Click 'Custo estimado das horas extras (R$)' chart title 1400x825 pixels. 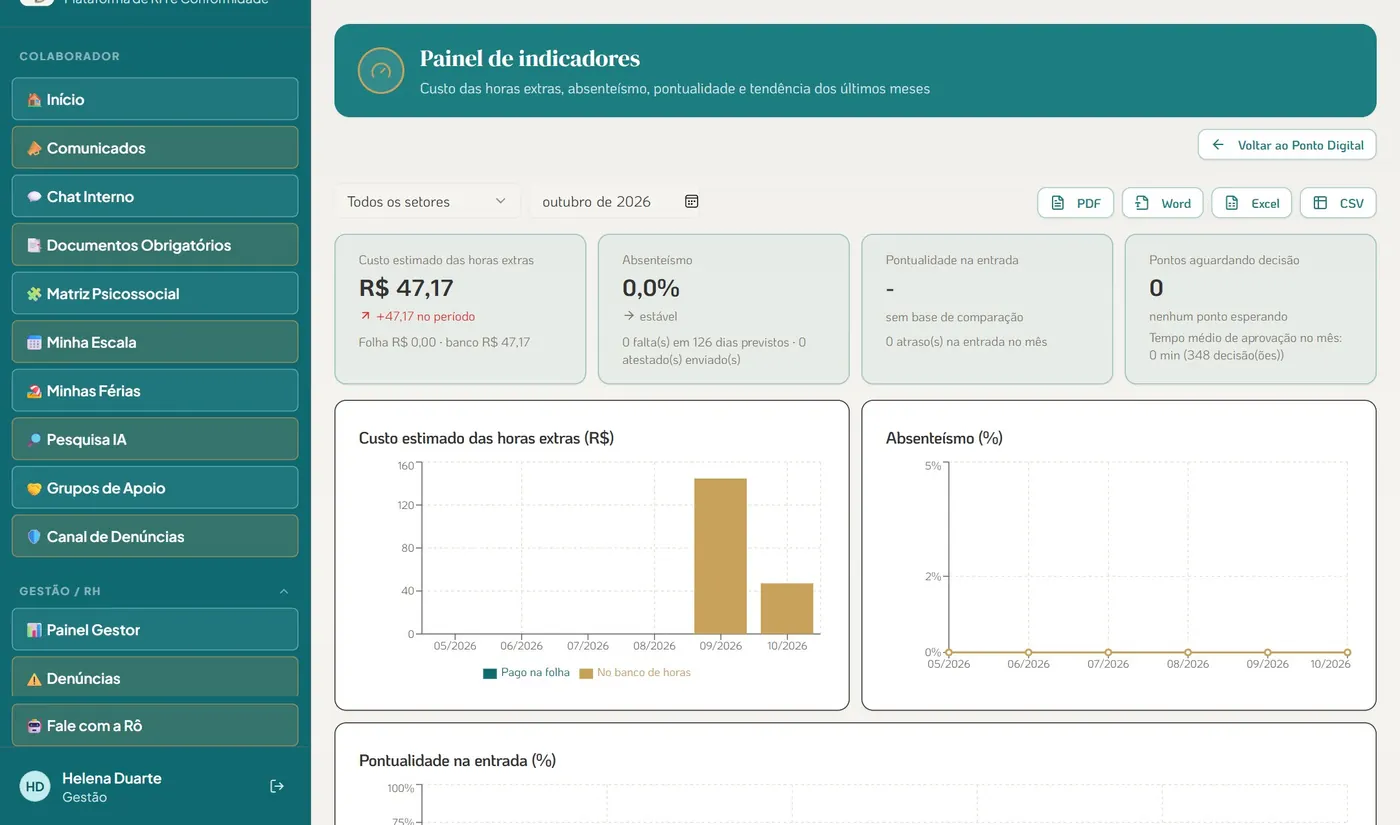pos(486,438)
